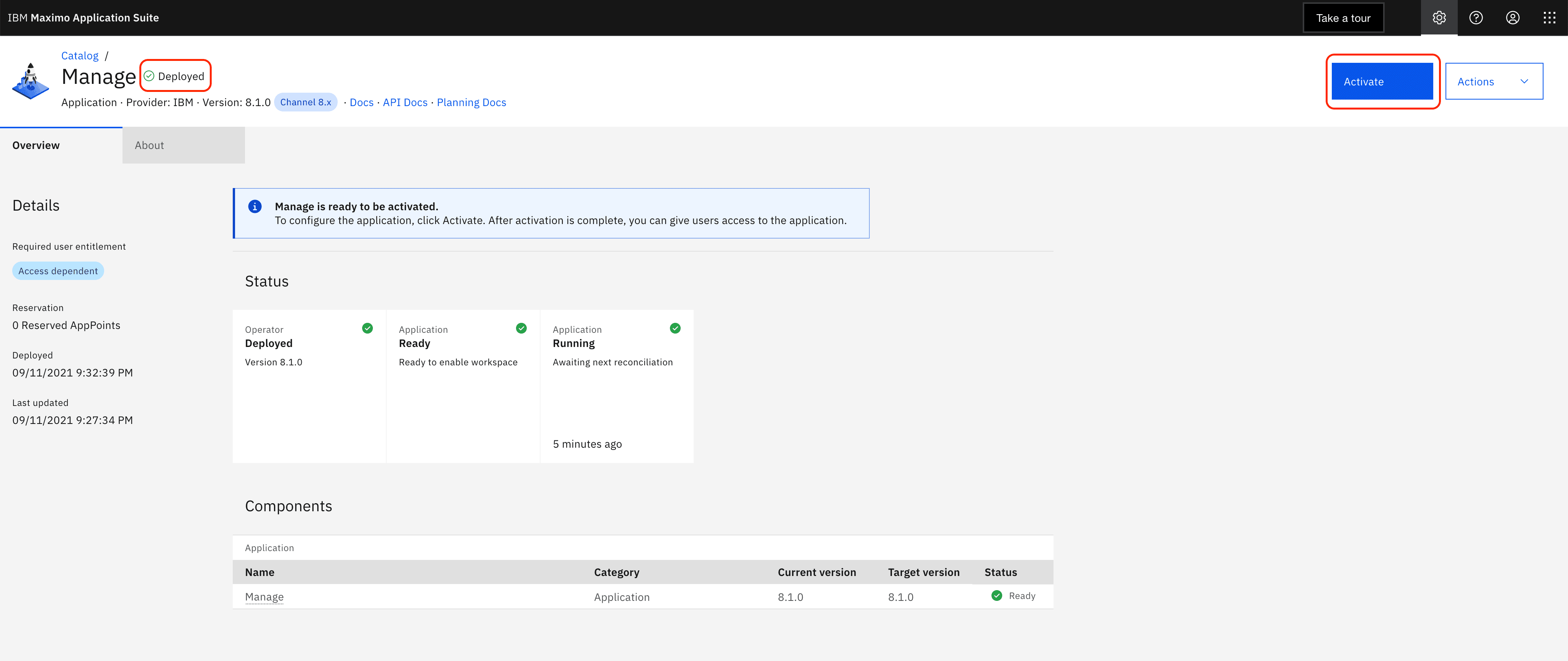The height and width of the screenshot is (661, 1568).
Task: Click the Status column header
Action: pyautogui.click(x=1001, y=572)
